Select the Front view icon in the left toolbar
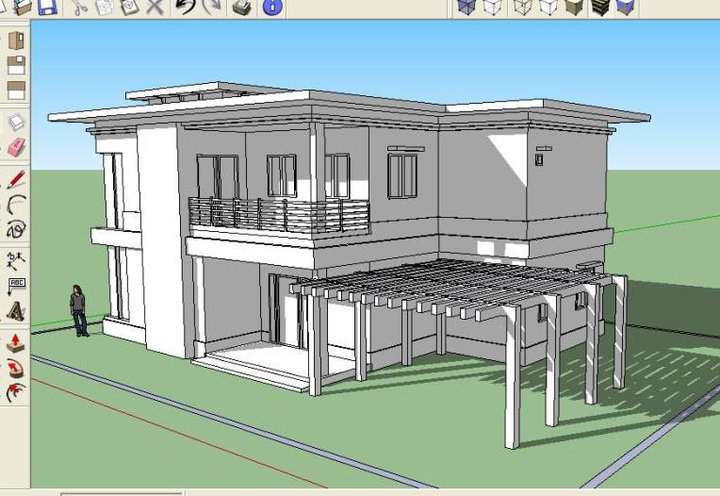 16,90
